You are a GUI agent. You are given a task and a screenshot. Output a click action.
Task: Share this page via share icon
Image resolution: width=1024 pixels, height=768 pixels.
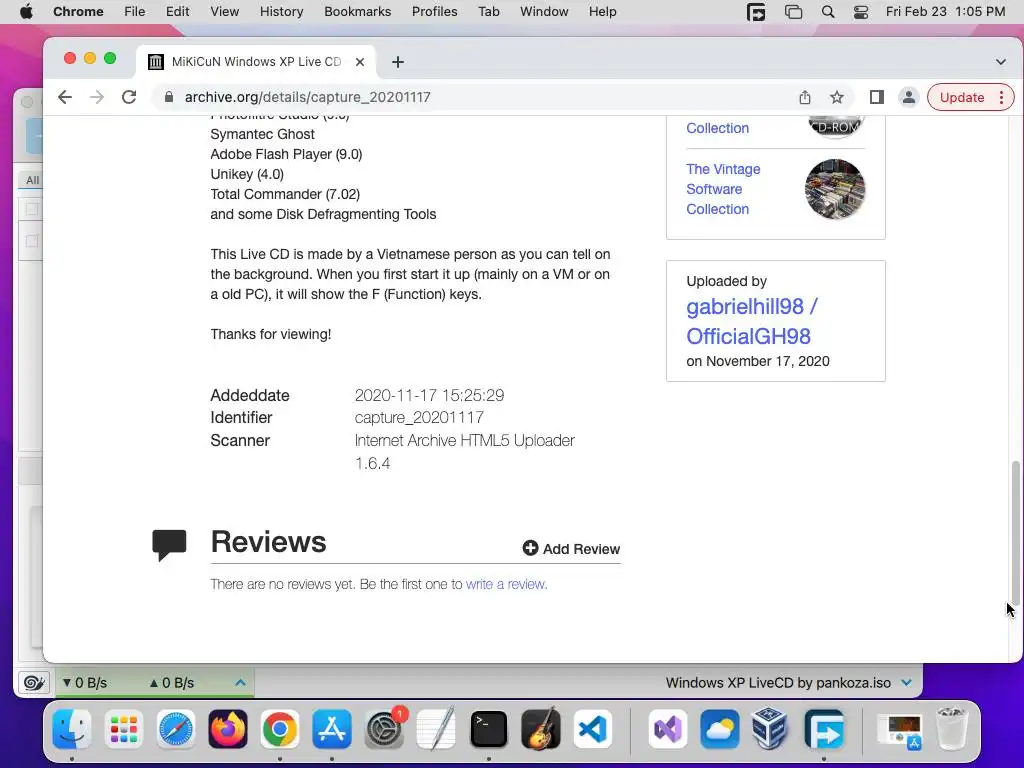(805, 97)
